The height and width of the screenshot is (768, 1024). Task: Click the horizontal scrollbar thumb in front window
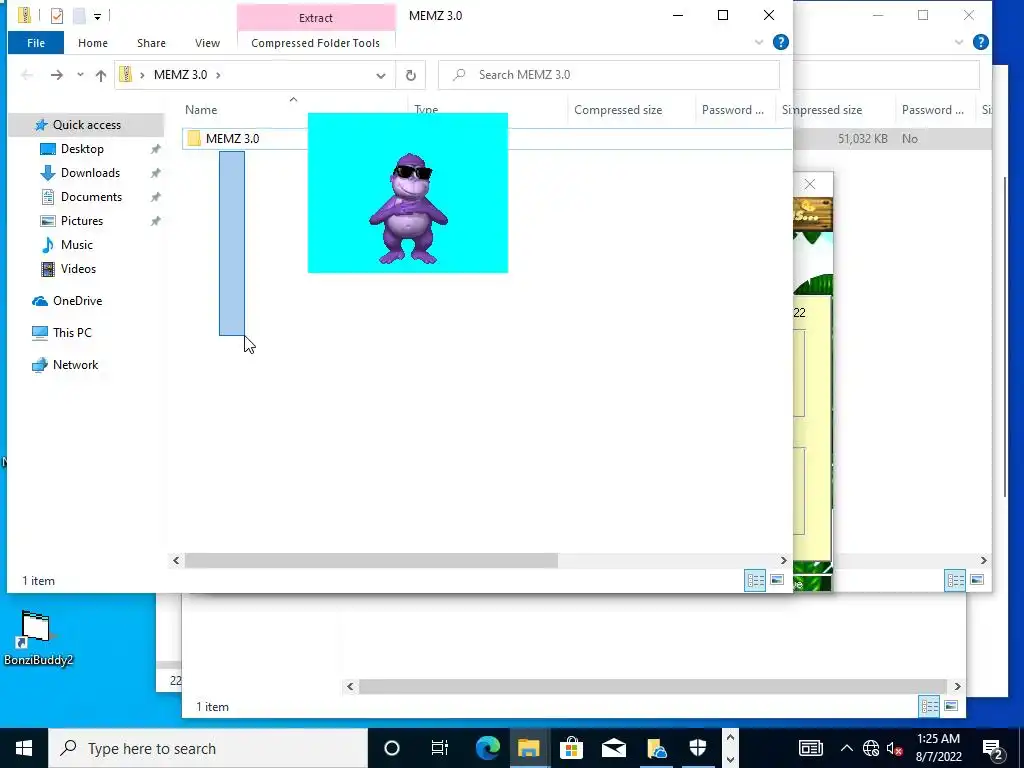click(371, 560)
